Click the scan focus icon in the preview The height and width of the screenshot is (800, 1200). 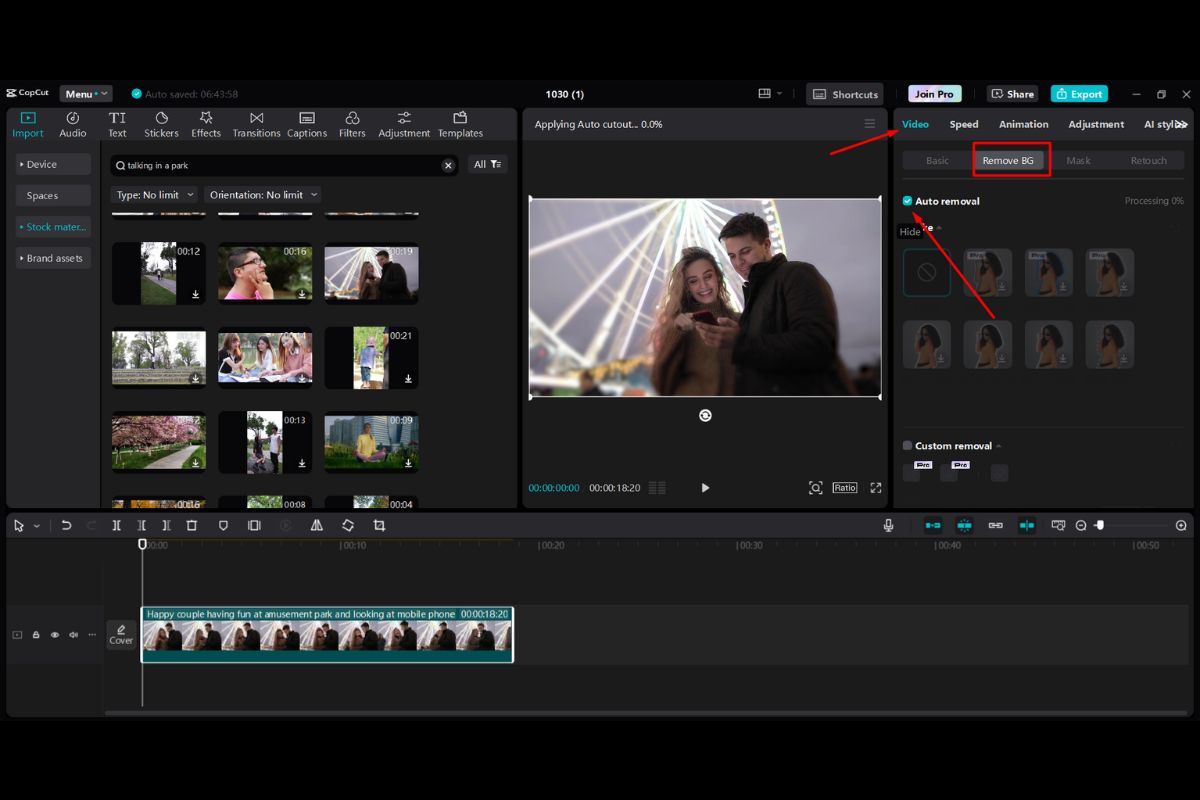click(x=816, y=488)
